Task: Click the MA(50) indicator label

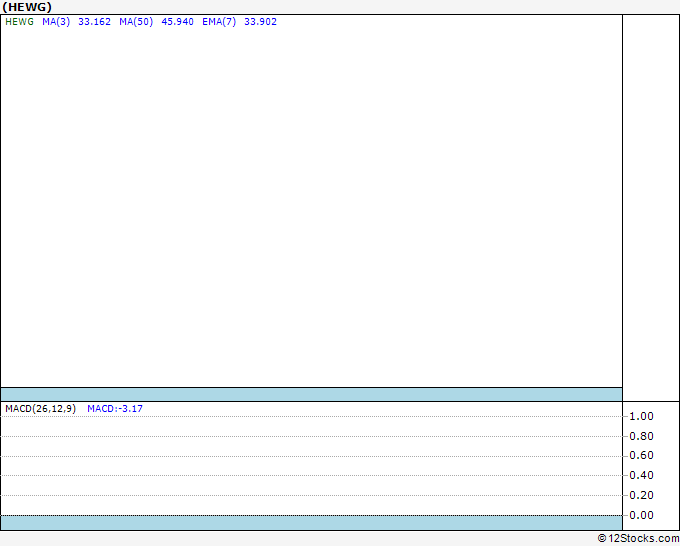Action: (x=136, y=22)
